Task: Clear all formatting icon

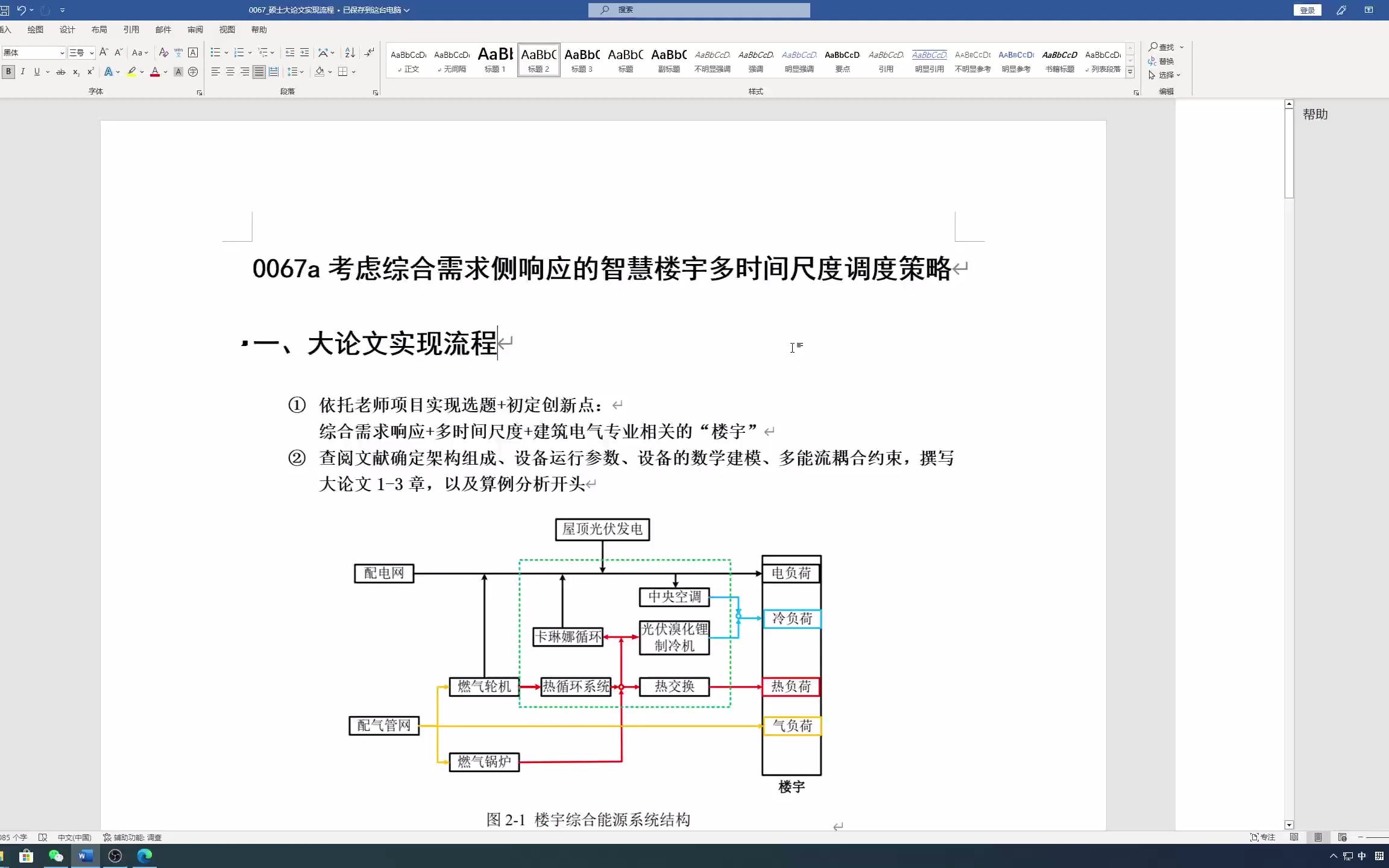Action: (163, 52)
